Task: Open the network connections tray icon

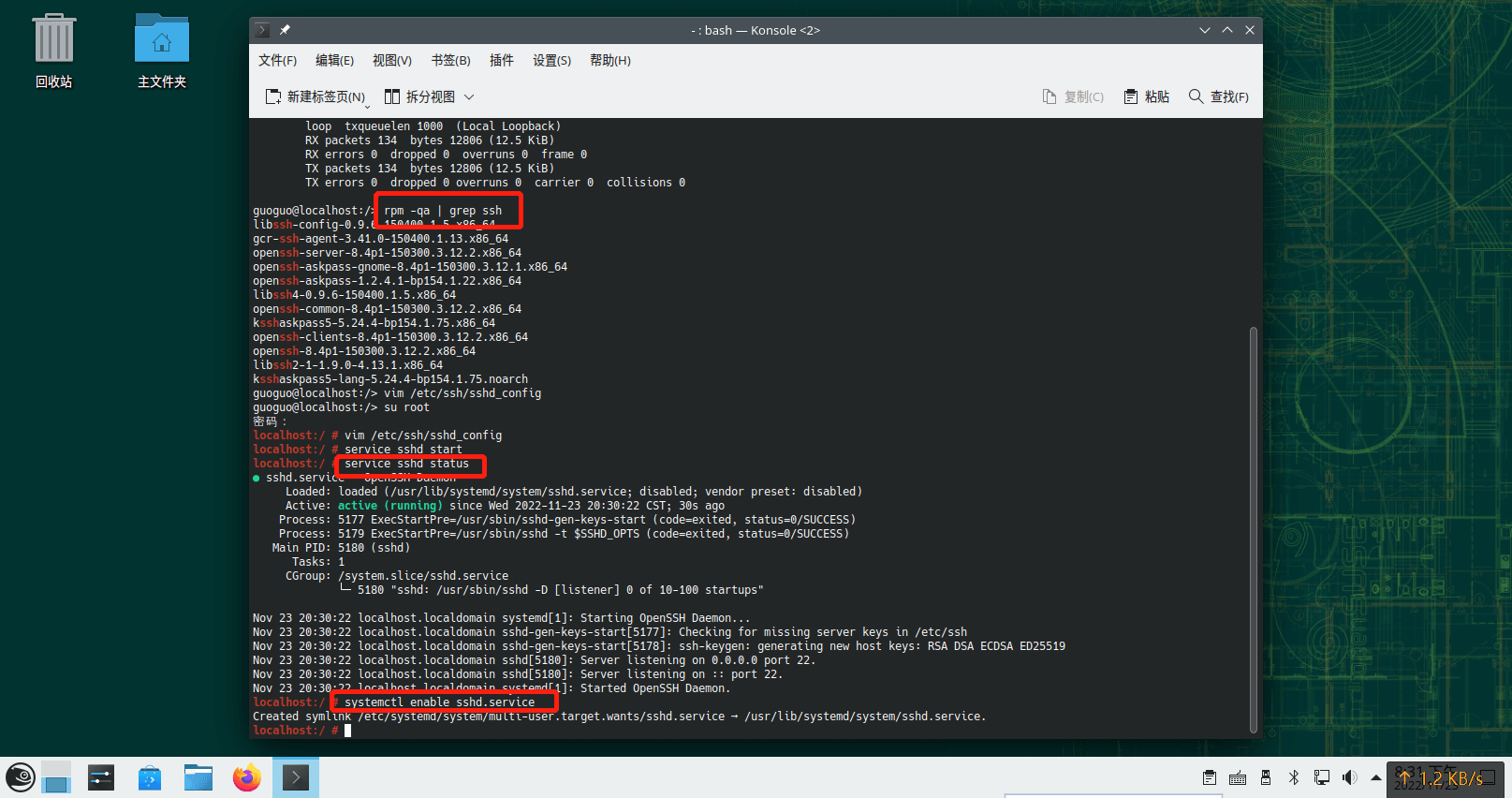Action: 1322,777
